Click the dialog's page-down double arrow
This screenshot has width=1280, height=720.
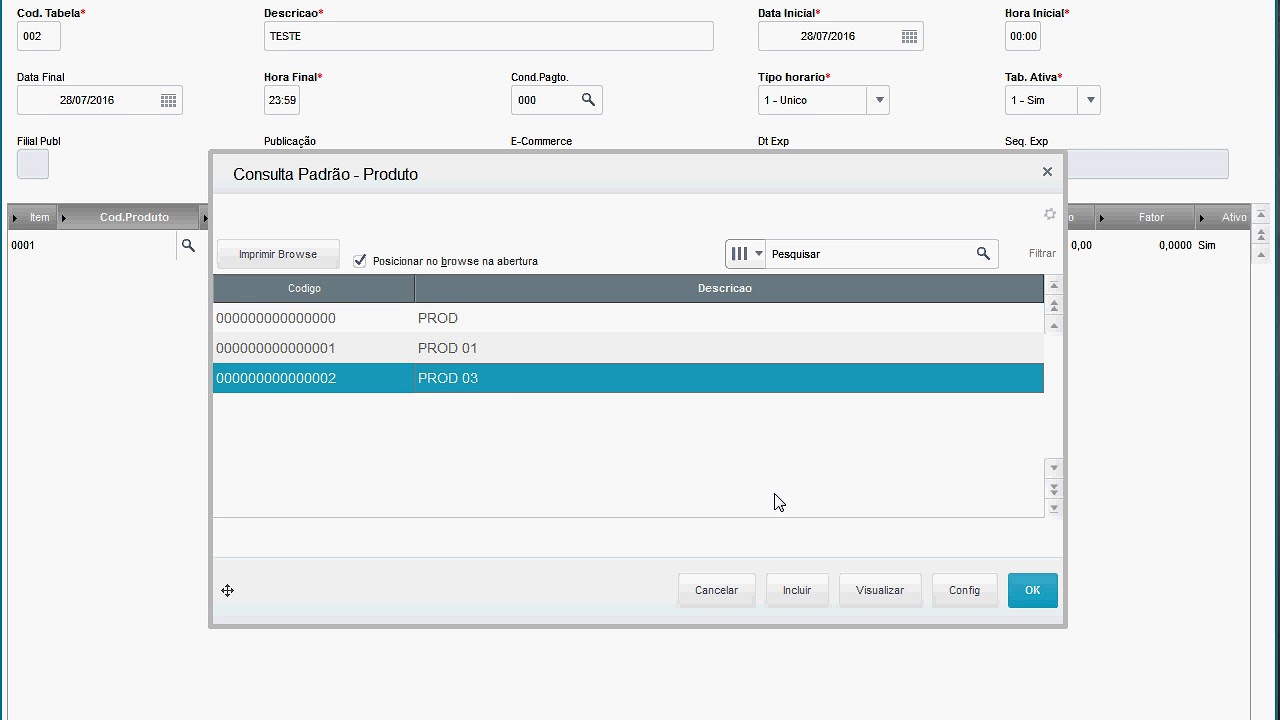[1053, 488]
